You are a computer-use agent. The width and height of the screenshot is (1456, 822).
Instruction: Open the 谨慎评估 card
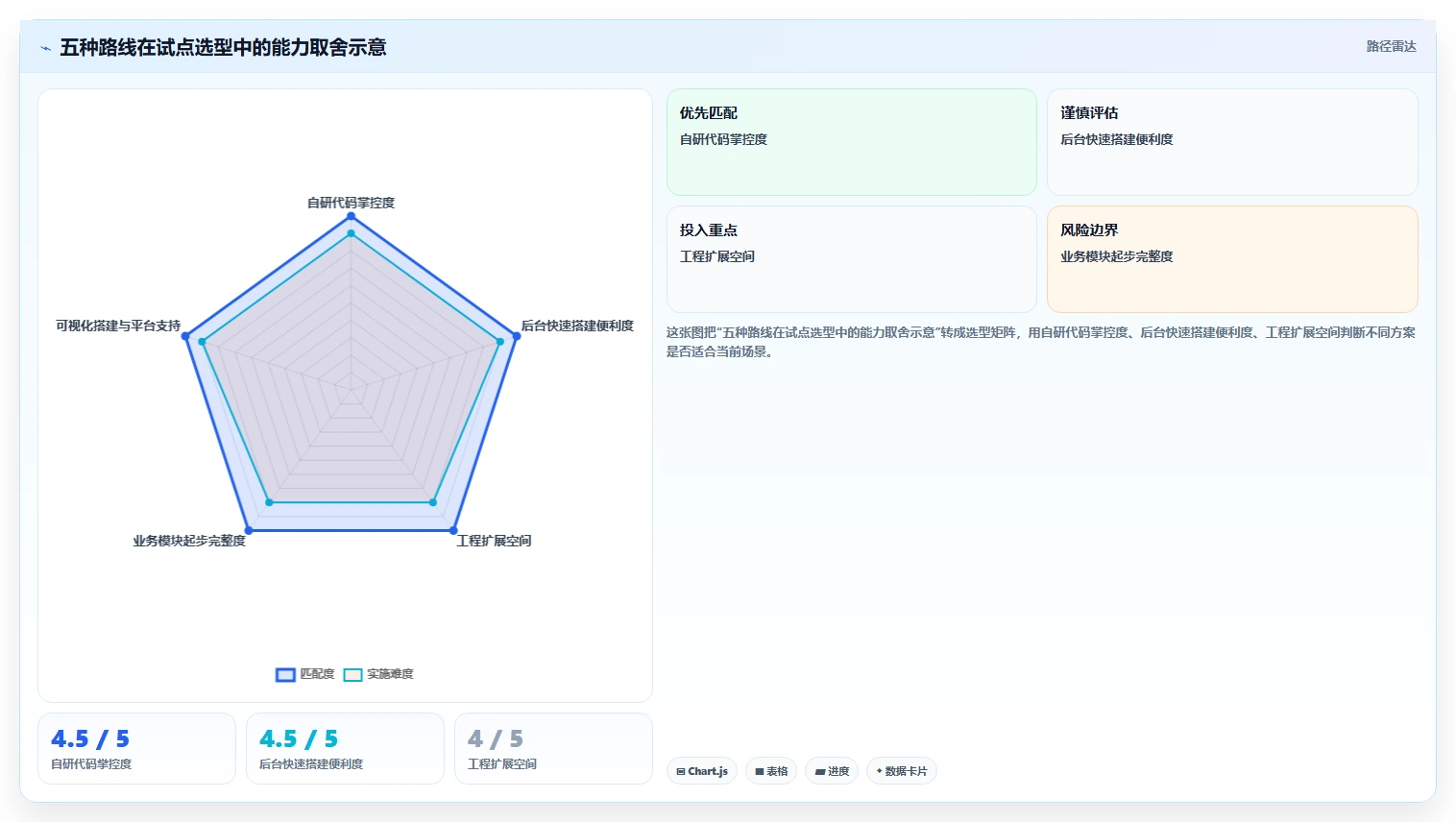click(1232, 142)
